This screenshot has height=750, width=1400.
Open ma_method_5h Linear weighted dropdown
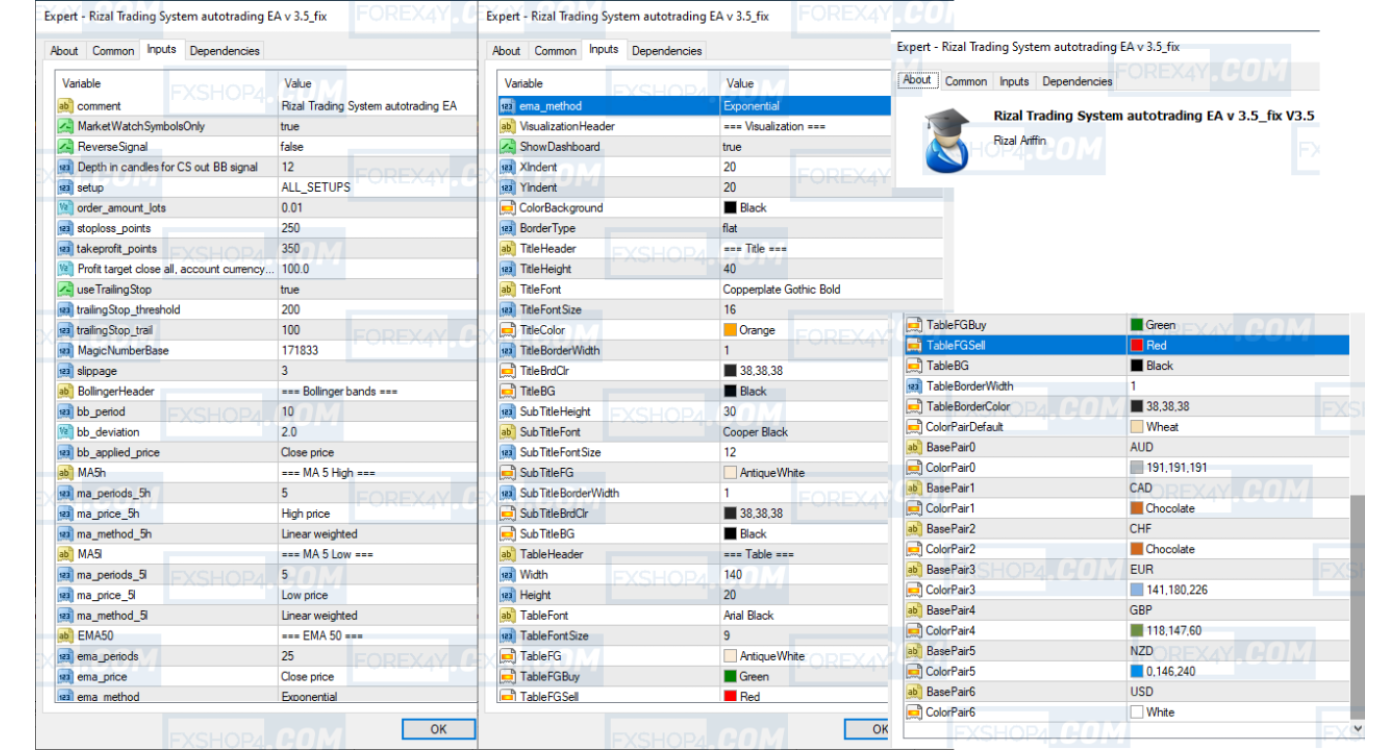[376, 534]
